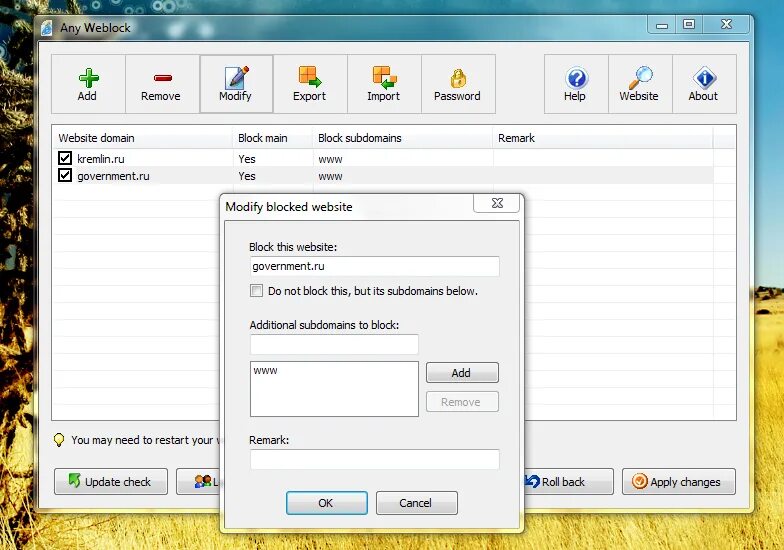
Task: Click the Add toolbar button with green plus
Action: [x=88, y=84]
